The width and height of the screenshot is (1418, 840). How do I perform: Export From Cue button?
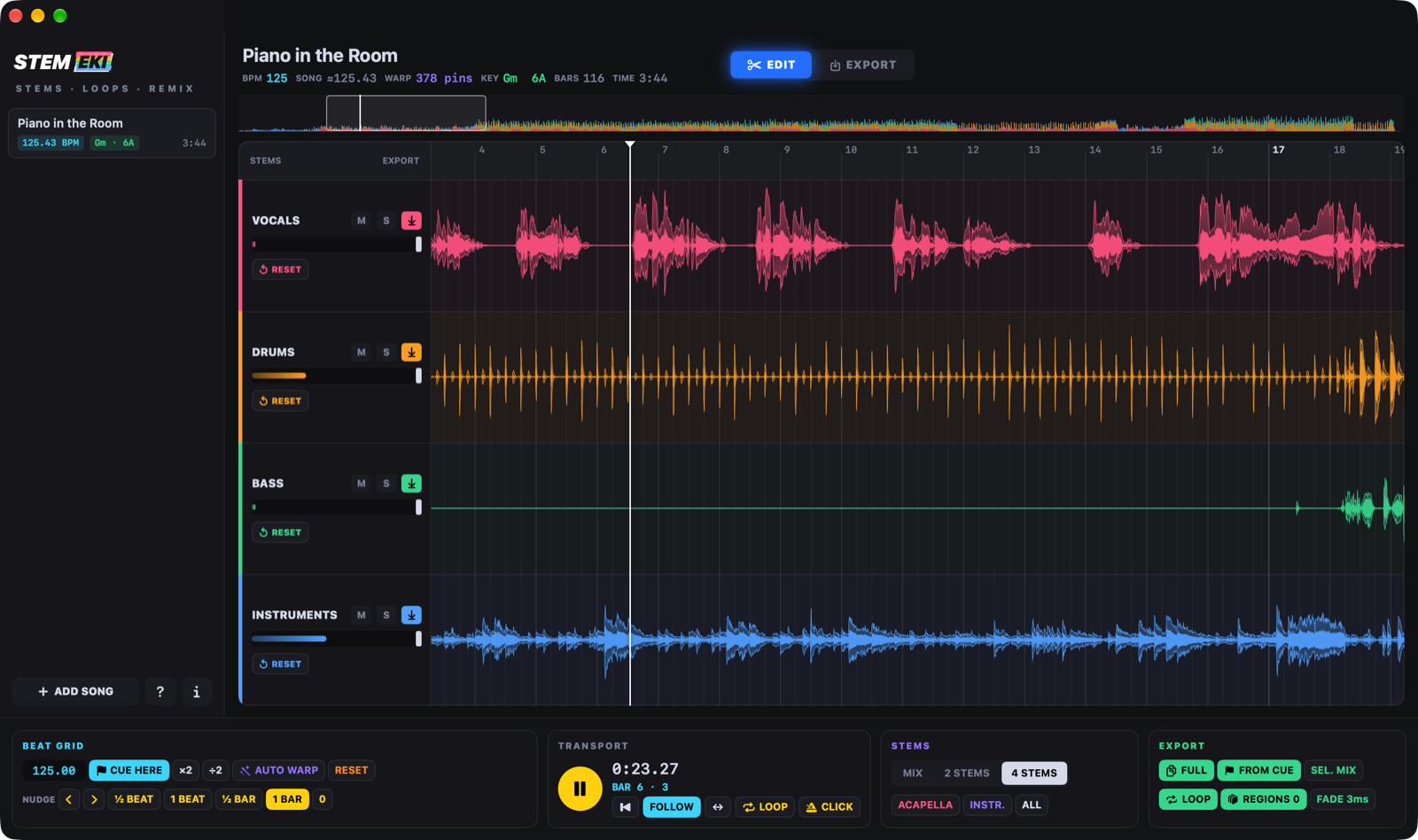pyautogui.click(x=1258, y=771)
